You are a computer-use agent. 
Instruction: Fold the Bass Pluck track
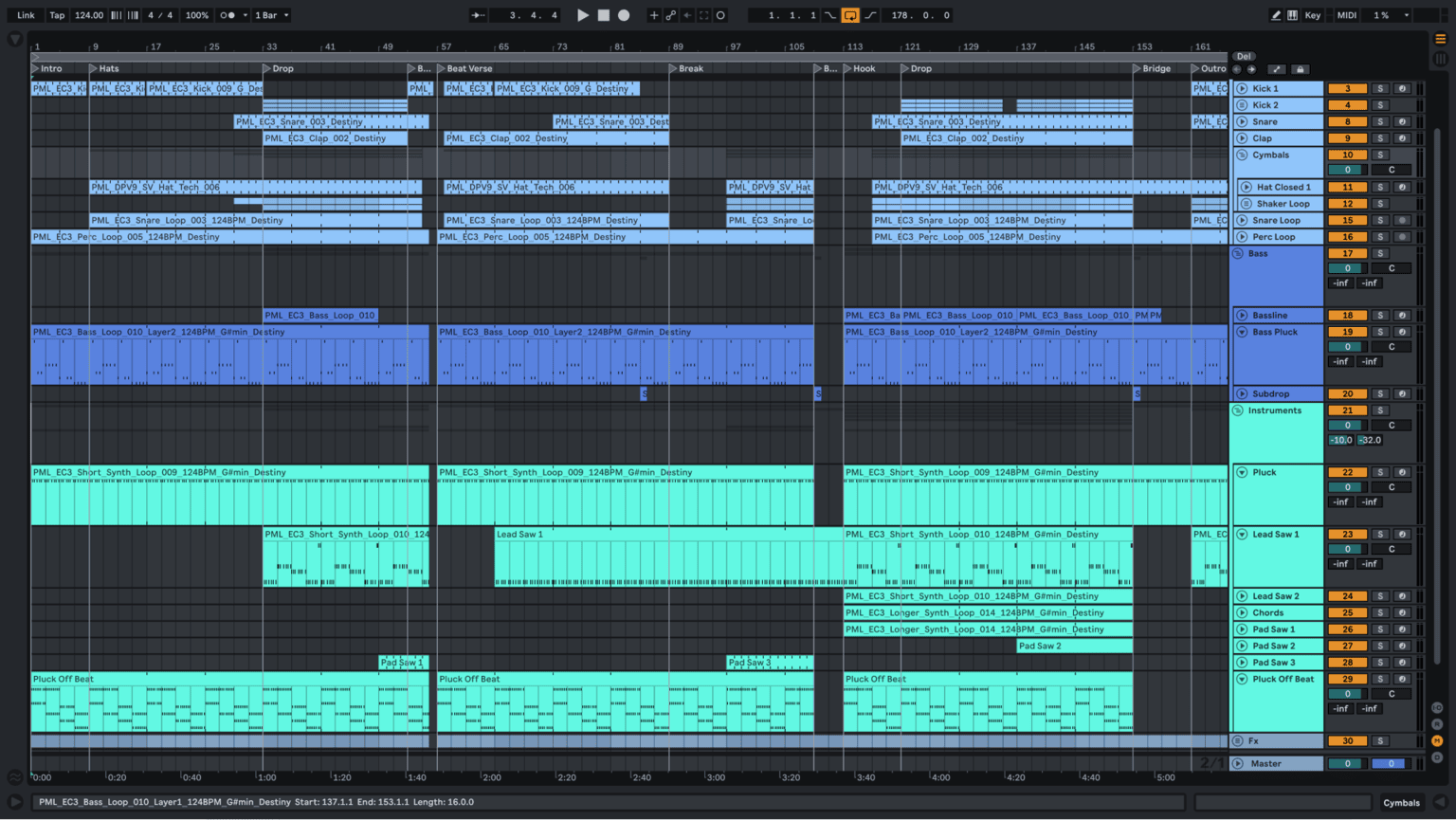[1242, 333]
